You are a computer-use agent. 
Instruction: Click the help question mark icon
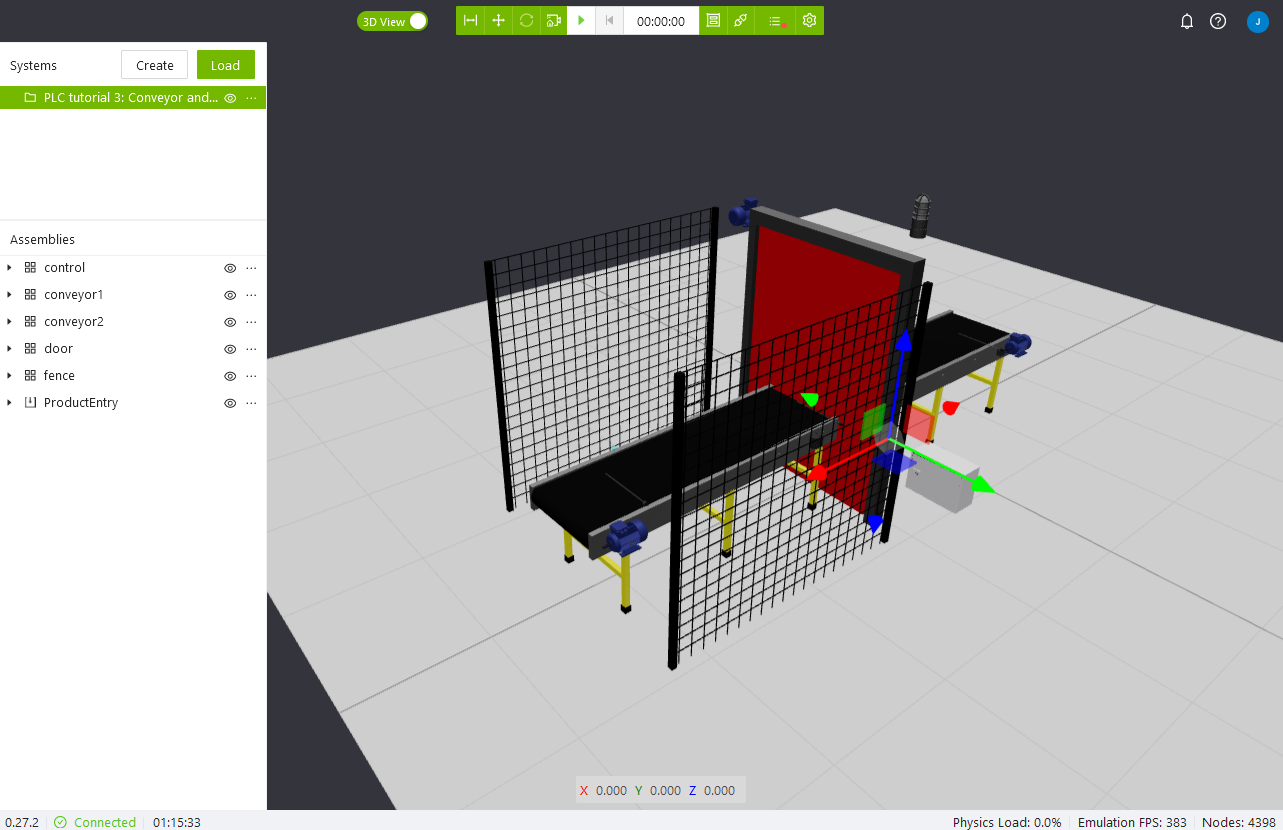tap(1217, 21)
